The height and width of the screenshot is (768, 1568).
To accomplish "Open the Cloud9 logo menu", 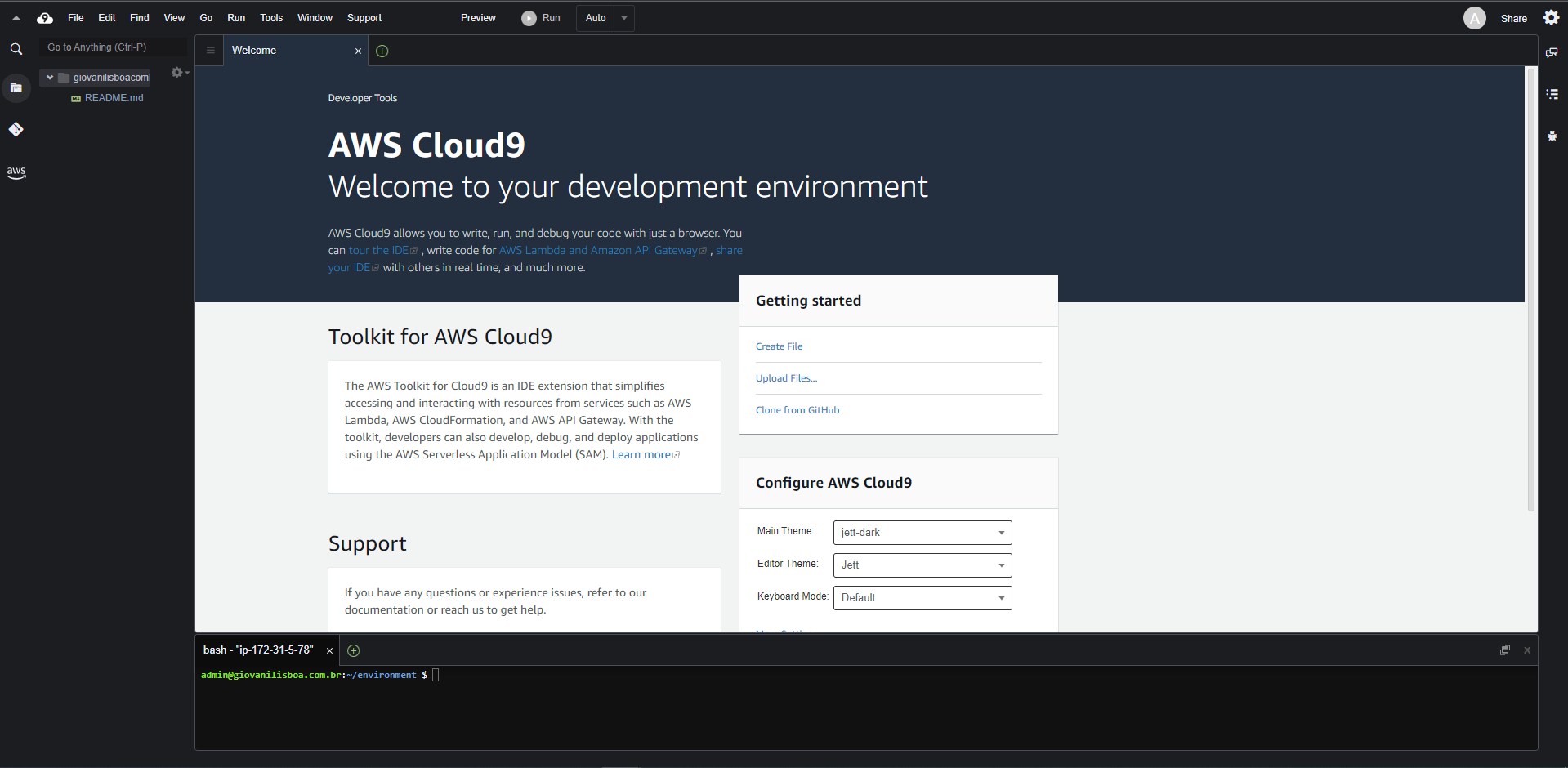I will pos(45,18).
